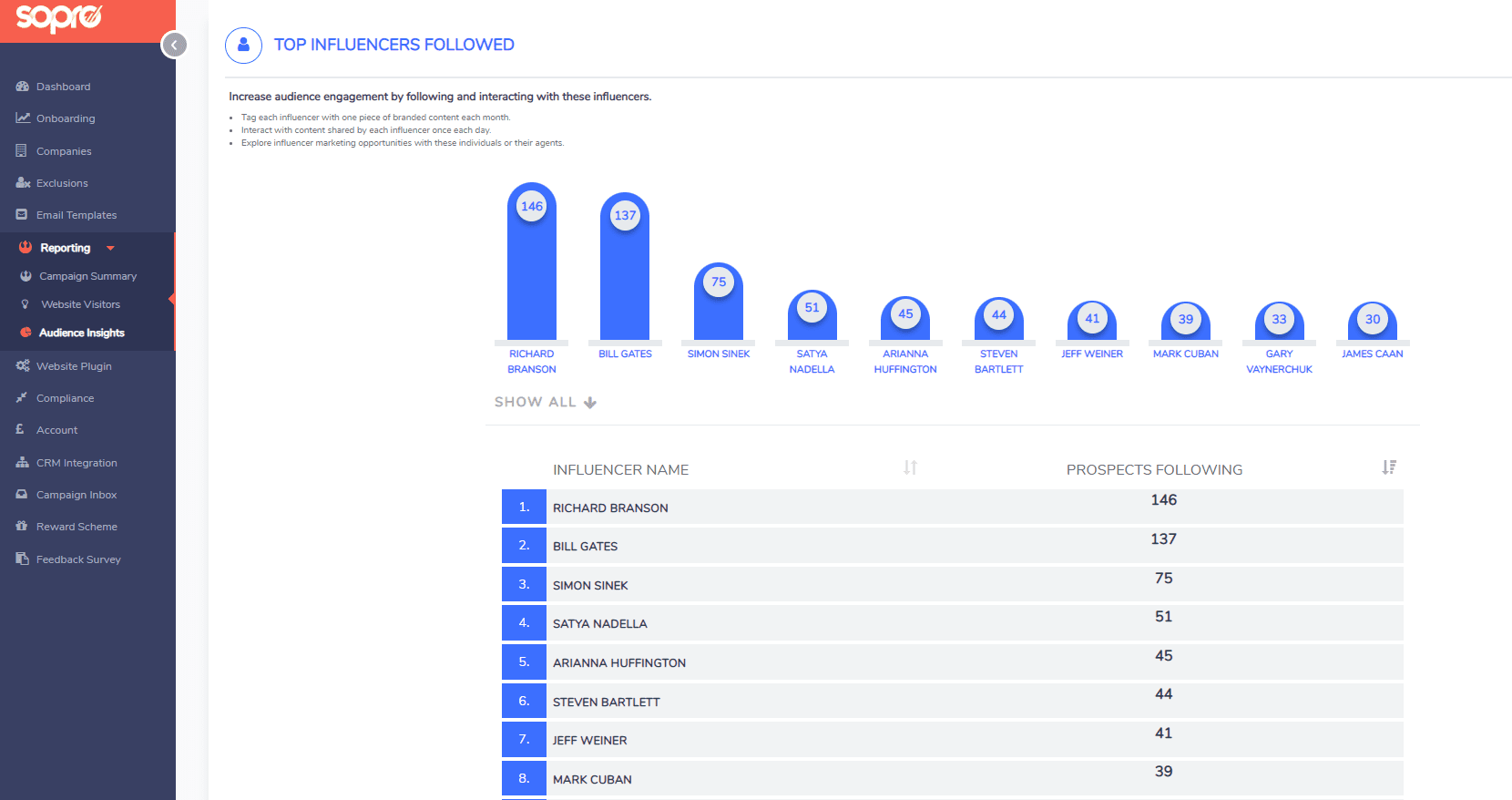Click the Reward Scheme gift icon
The height and width of the screenshot is (800, 1512).
click(22, 526)
